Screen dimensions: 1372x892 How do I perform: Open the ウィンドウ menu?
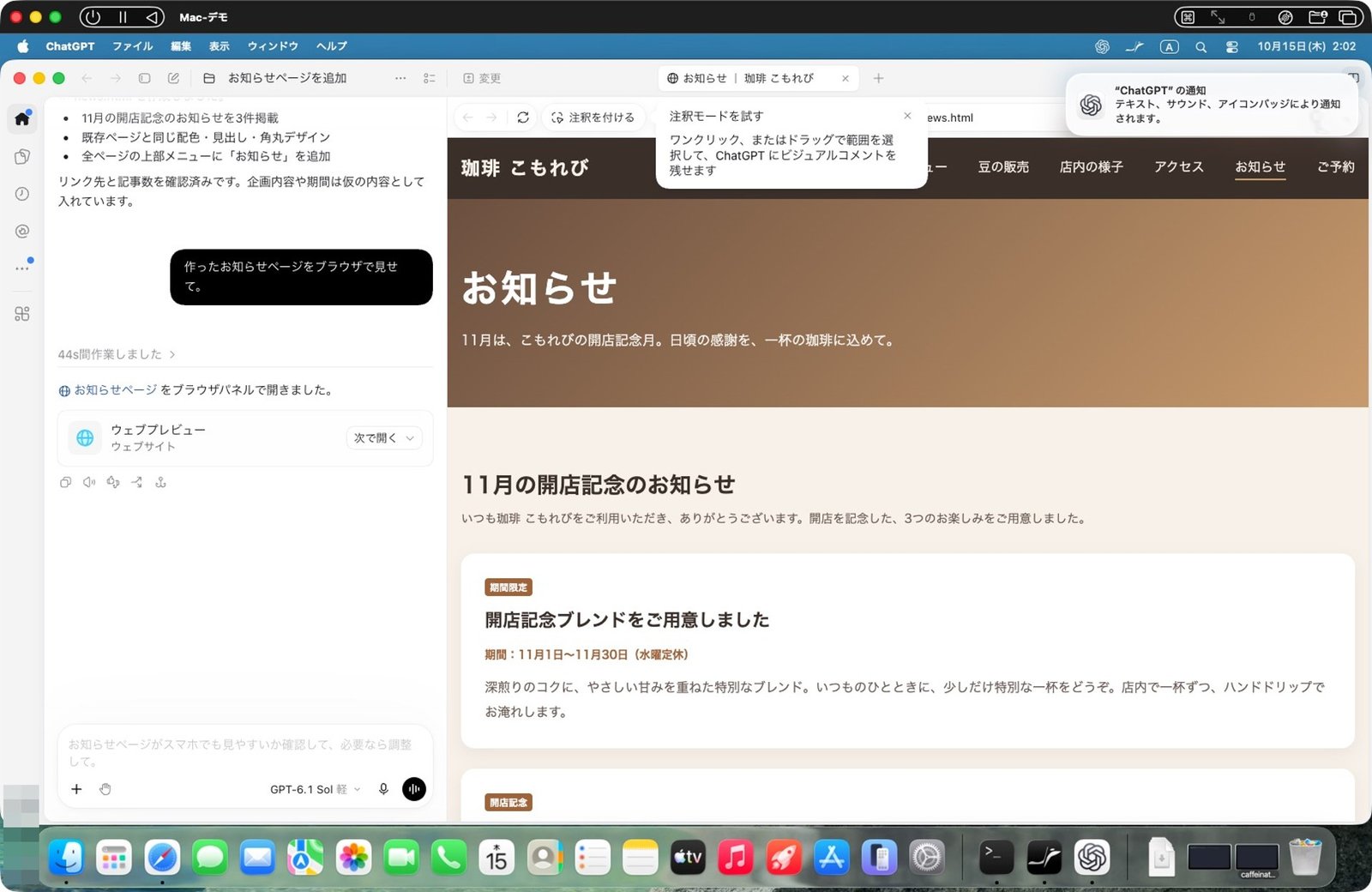pos(273,46)
